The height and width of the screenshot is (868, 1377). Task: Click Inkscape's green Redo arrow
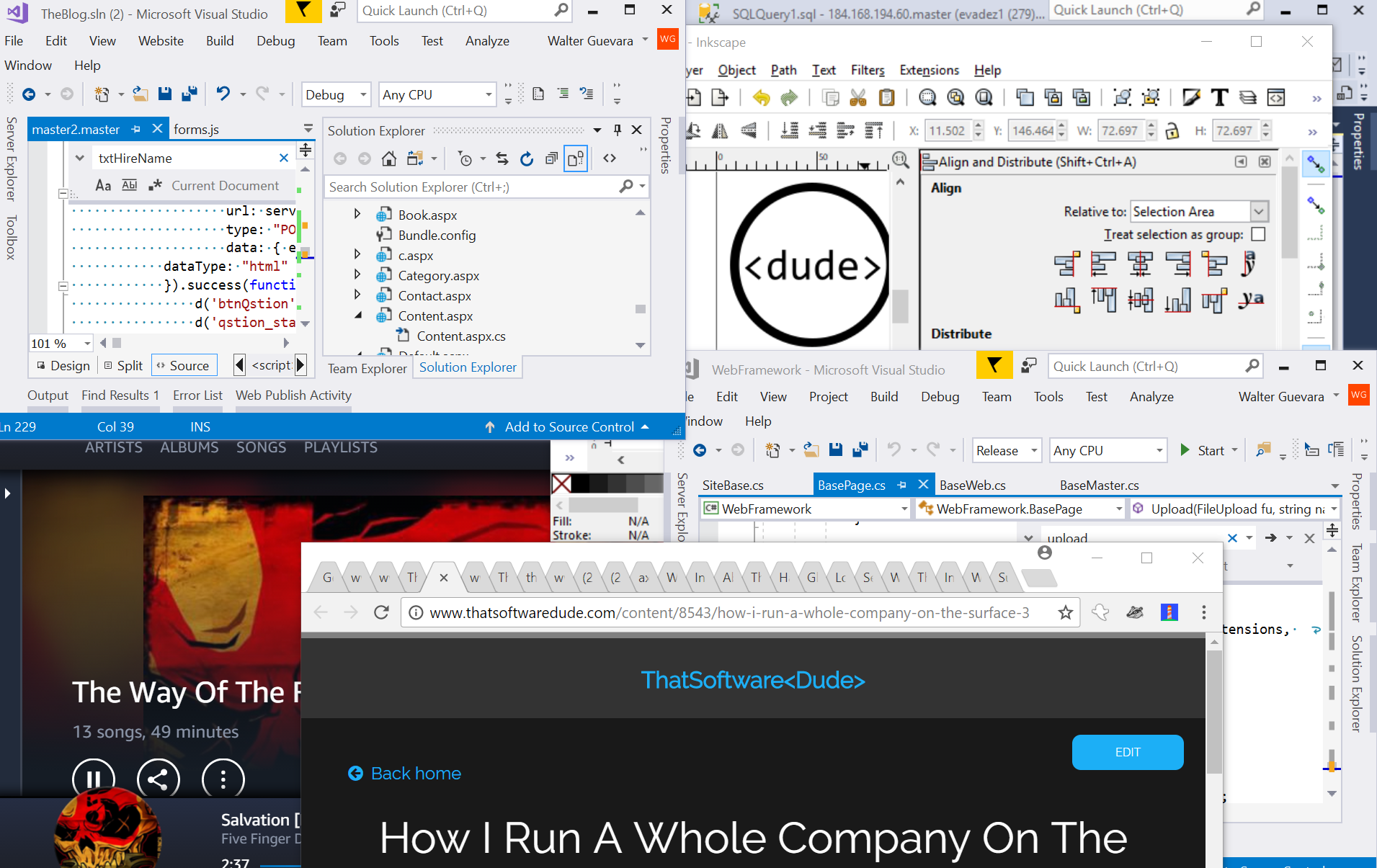click(790, 97)
